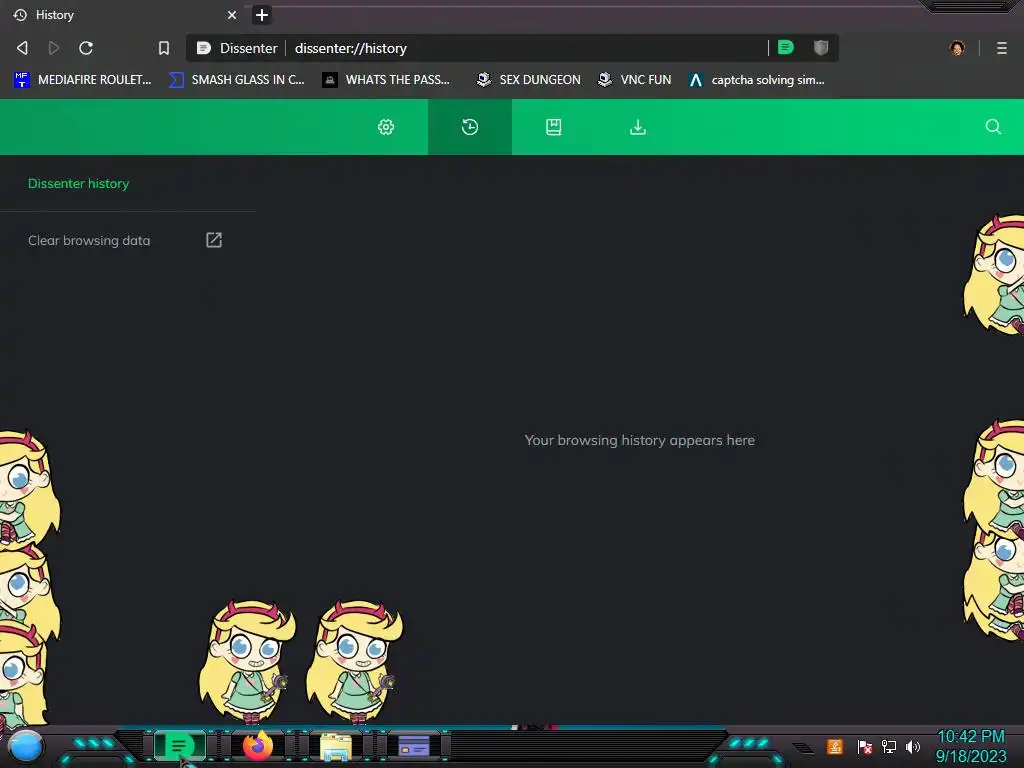Open captcha solving sim... bookmark

tap(756, 80)
